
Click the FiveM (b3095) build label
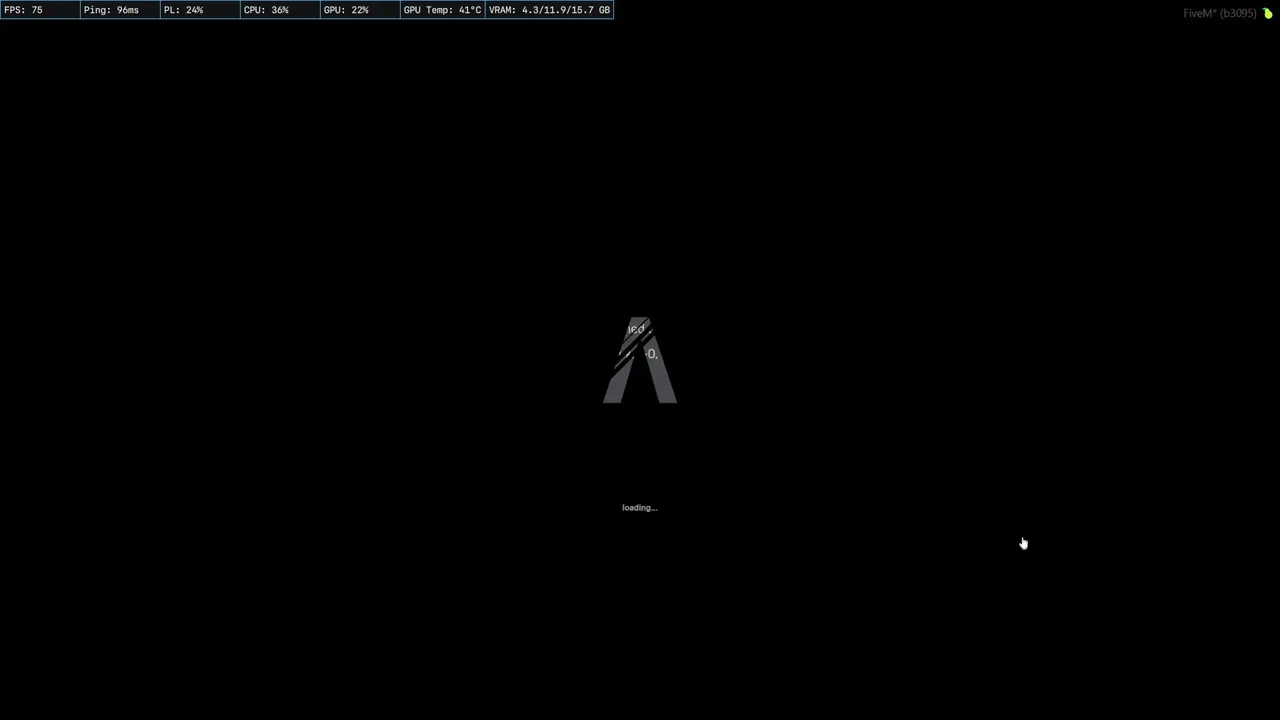(1220, 13)
